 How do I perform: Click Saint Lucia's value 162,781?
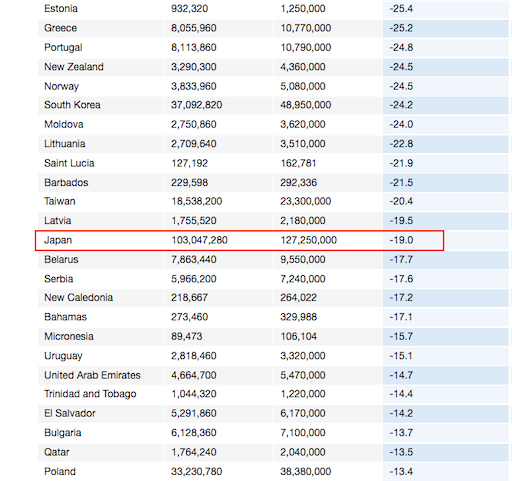pyautogui.click(x=298, y=163)
